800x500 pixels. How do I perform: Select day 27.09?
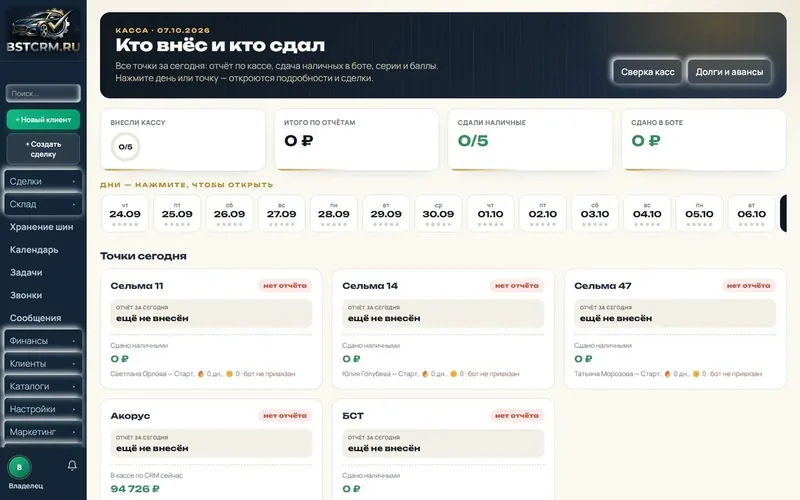[282, 214]
